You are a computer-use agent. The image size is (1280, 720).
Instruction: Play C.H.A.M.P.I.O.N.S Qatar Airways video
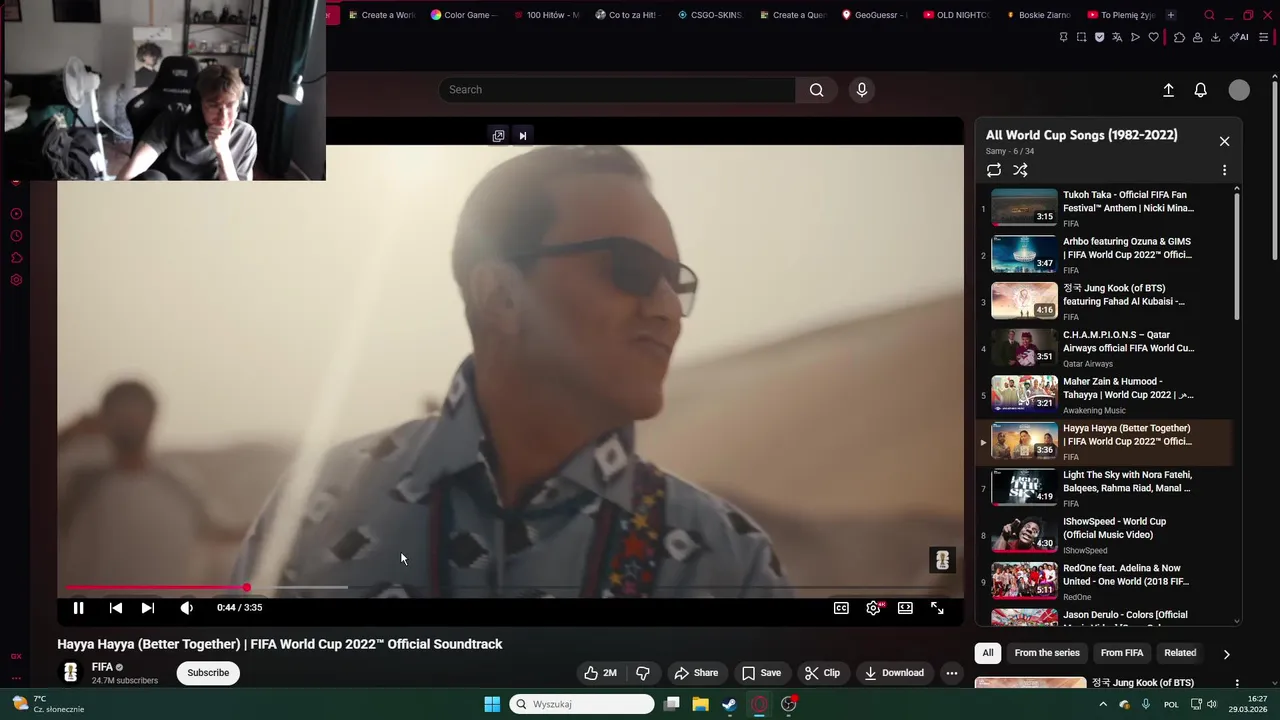pos(1104,349)
